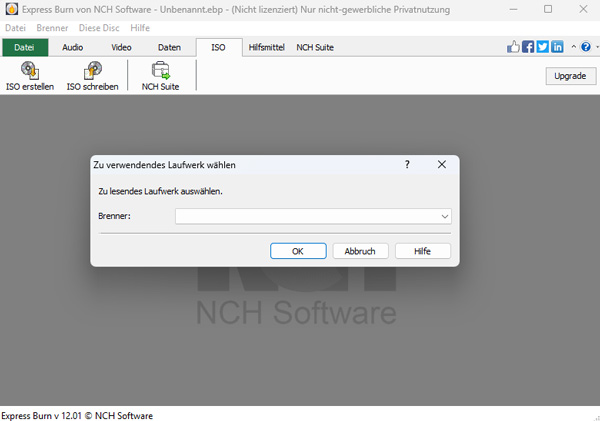Click the Hilfe button in the dialog

coord(422,251)
